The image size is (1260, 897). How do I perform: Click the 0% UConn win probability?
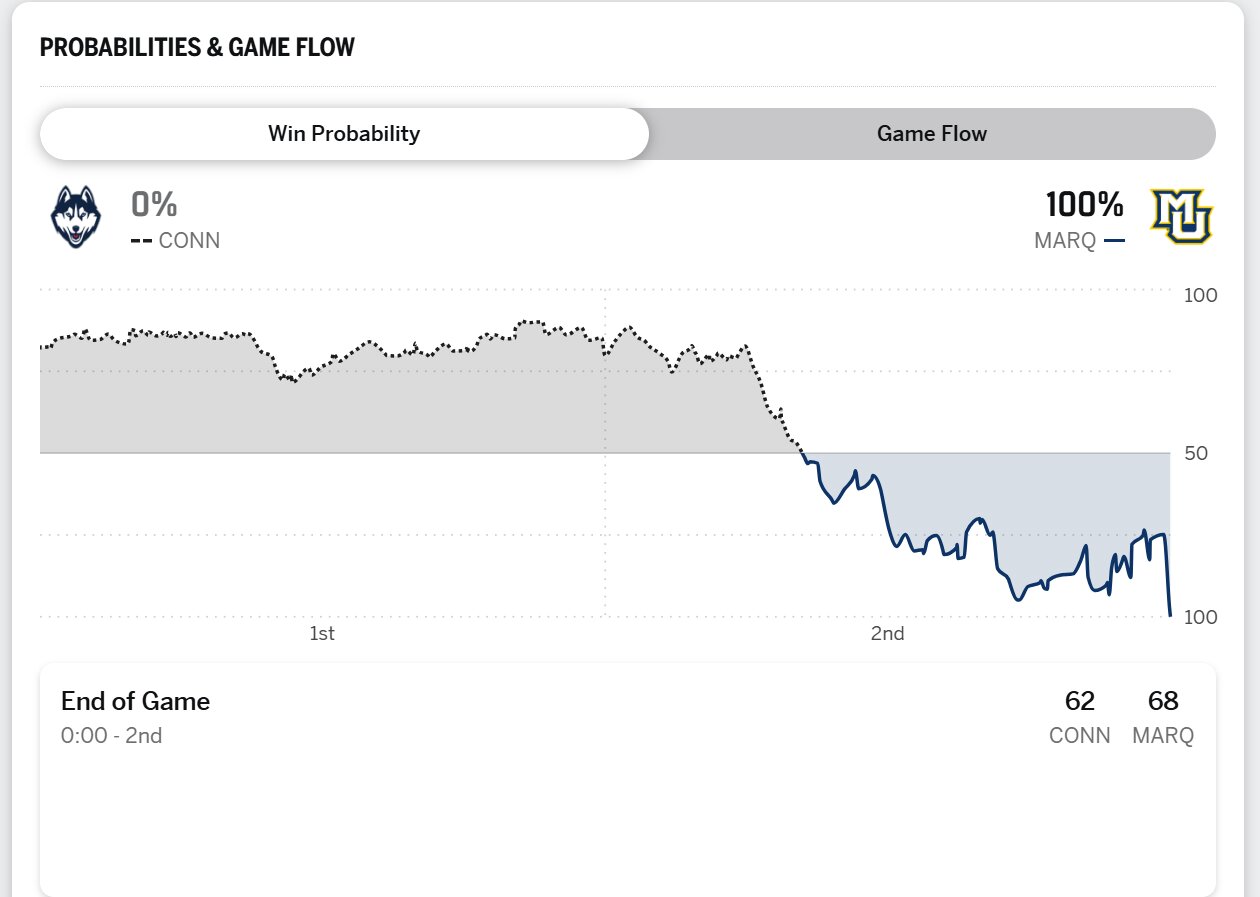click(x=154, y=205)
